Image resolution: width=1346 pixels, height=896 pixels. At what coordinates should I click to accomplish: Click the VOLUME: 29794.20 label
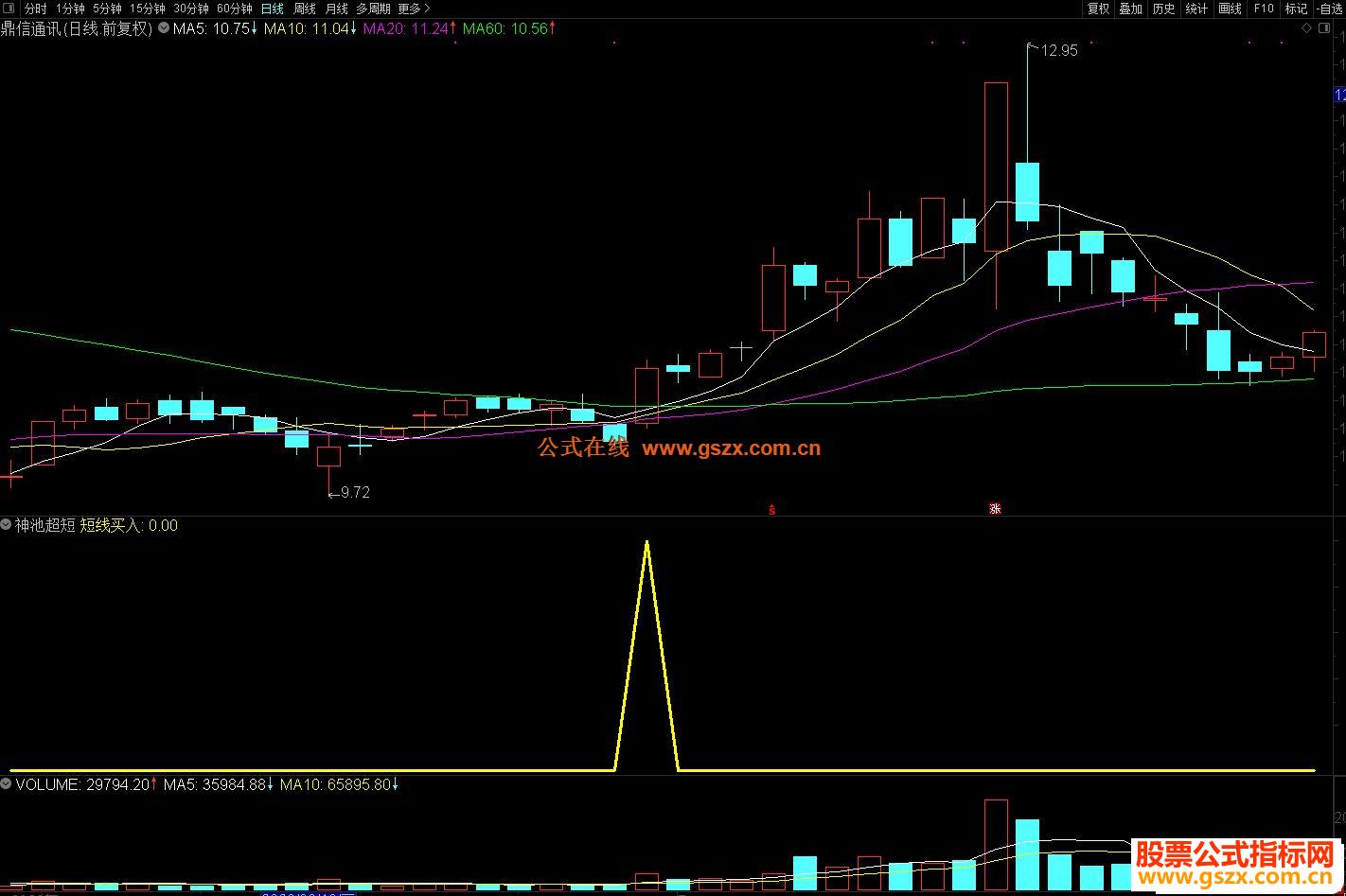(86, 784)
